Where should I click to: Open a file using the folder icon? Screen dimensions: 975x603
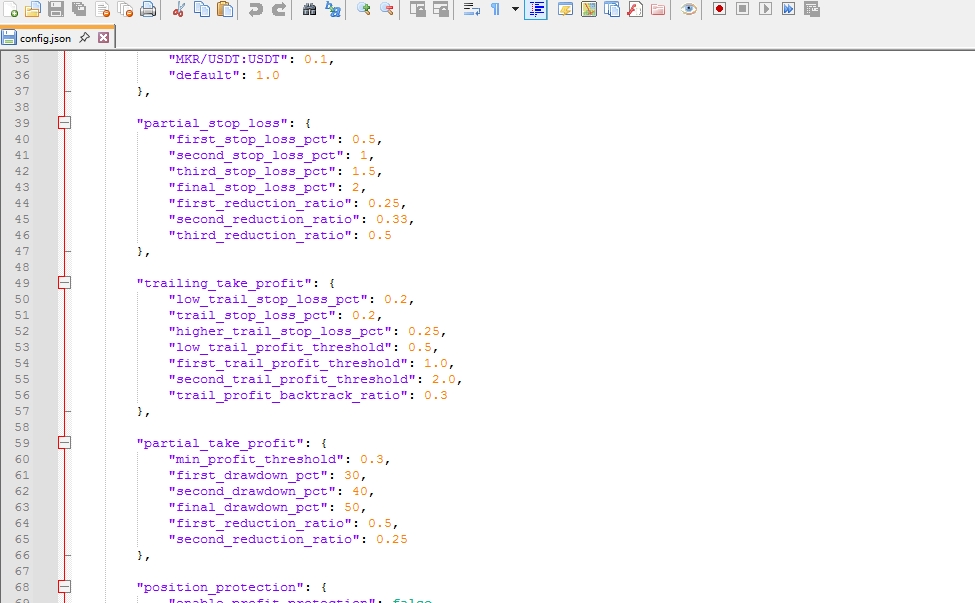(33, 9)
